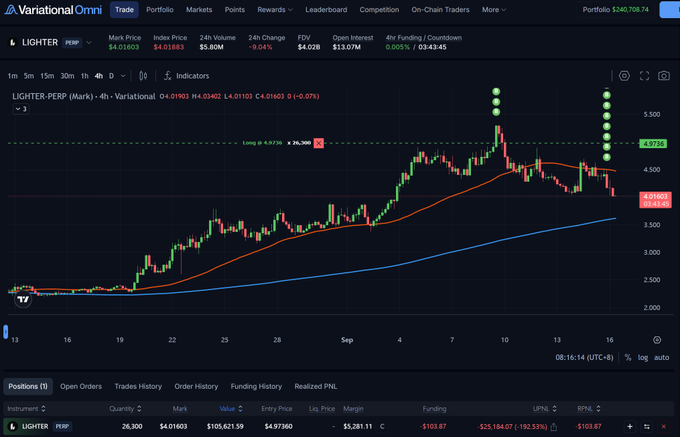Click the chart time 08:16:14 (UTC+8)
Image resolution: width=680 pixels, height=437 pixels.
585,358
